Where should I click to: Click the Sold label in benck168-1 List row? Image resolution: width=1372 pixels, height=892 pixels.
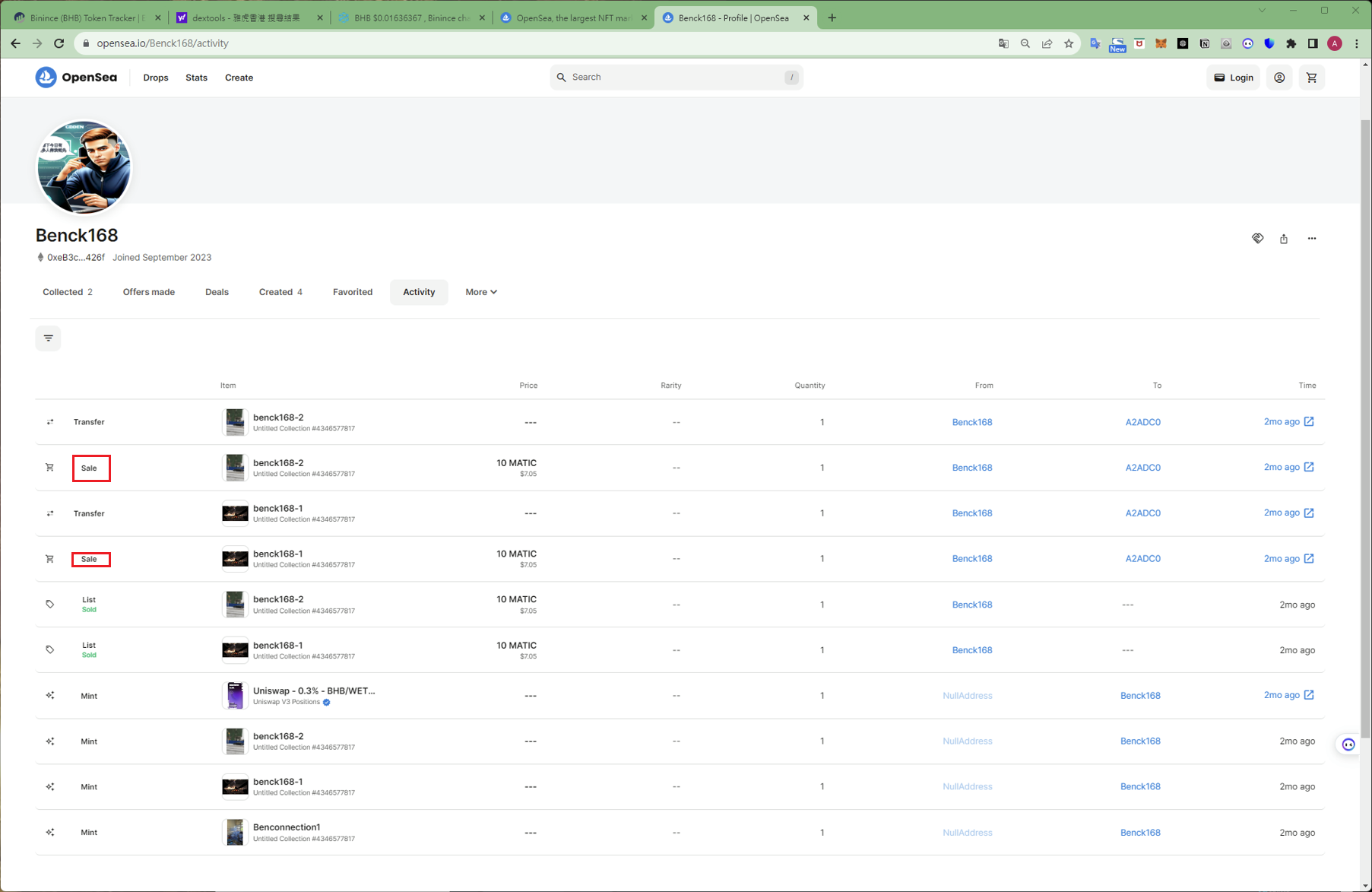pyautogui.click(x=89, y=655)
